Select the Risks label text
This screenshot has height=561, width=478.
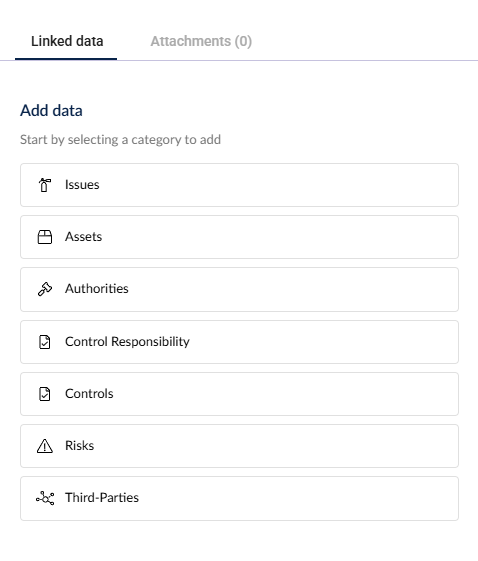pyautogui.click(x=79, y=445)
